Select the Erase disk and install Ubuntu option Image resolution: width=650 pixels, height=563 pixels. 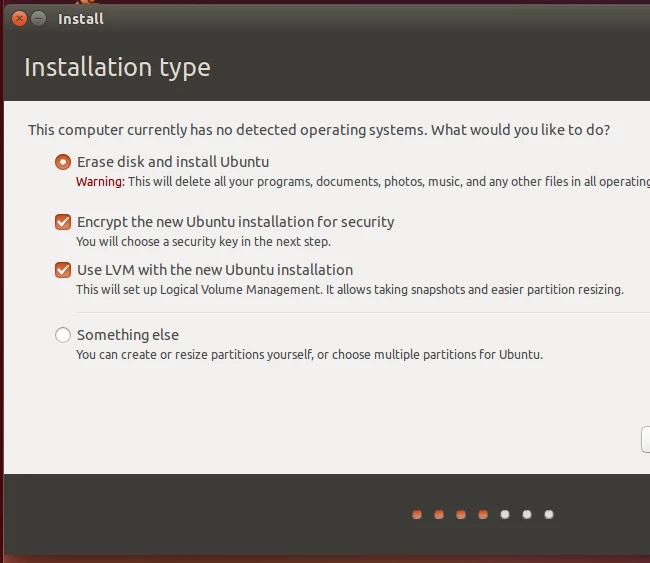coord(64,162)
